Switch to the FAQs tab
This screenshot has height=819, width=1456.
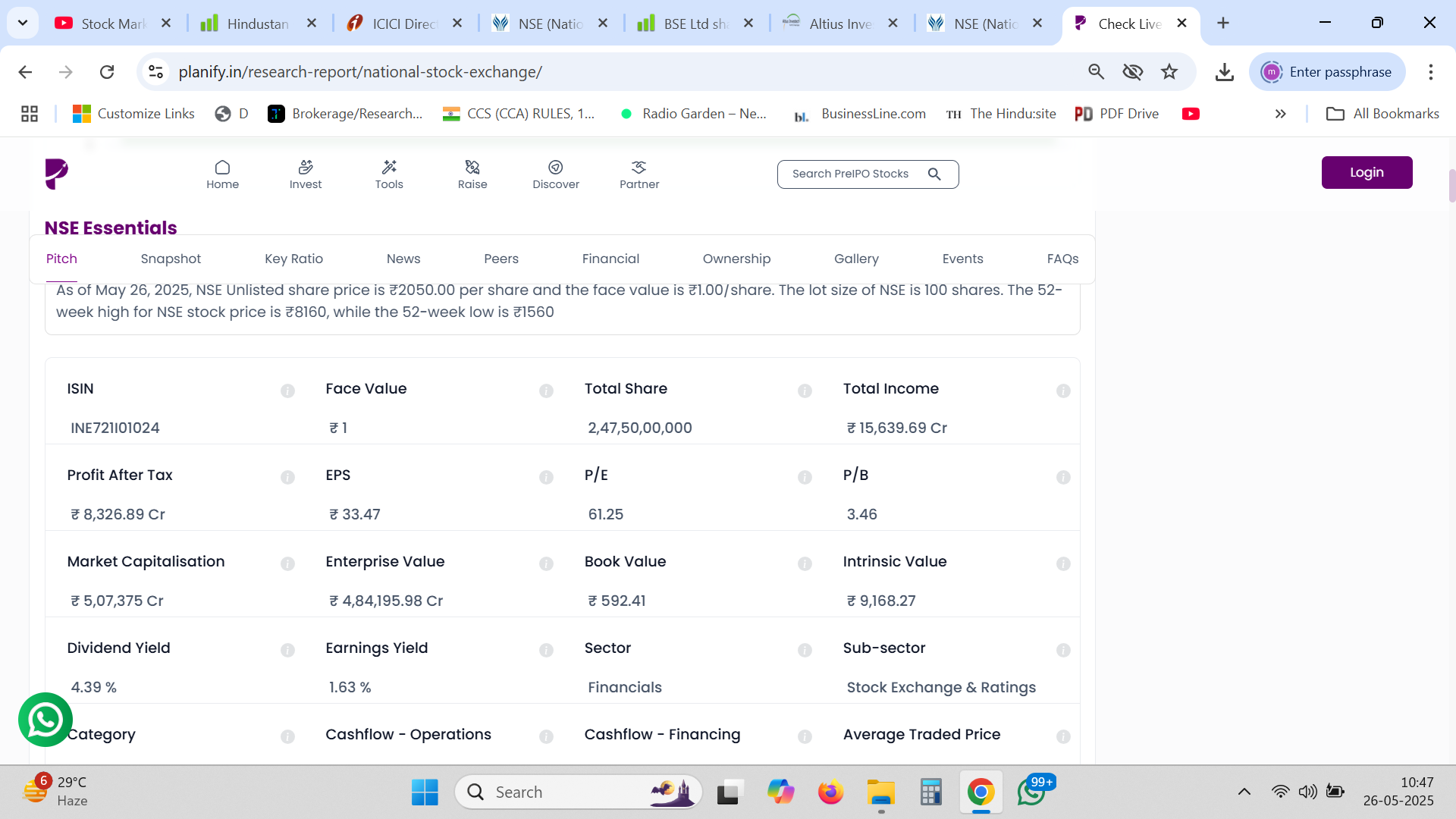tap(1062, 259)
